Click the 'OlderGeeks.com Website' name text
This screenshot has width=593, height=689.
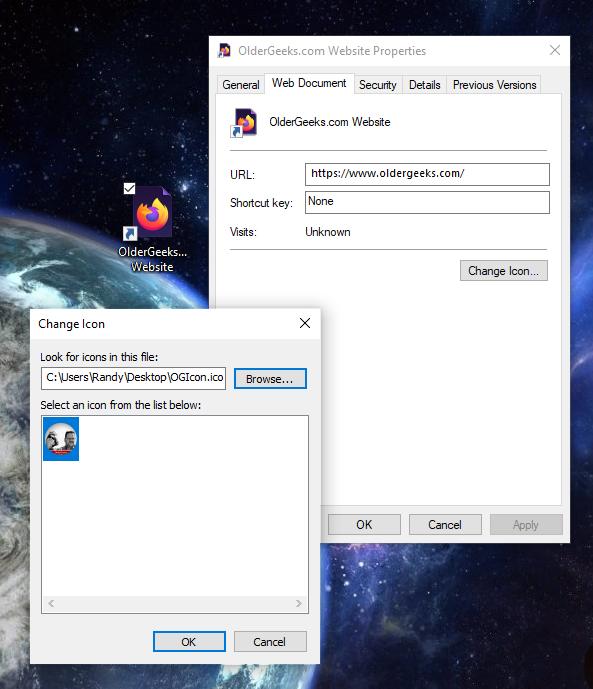pos(329,122)
